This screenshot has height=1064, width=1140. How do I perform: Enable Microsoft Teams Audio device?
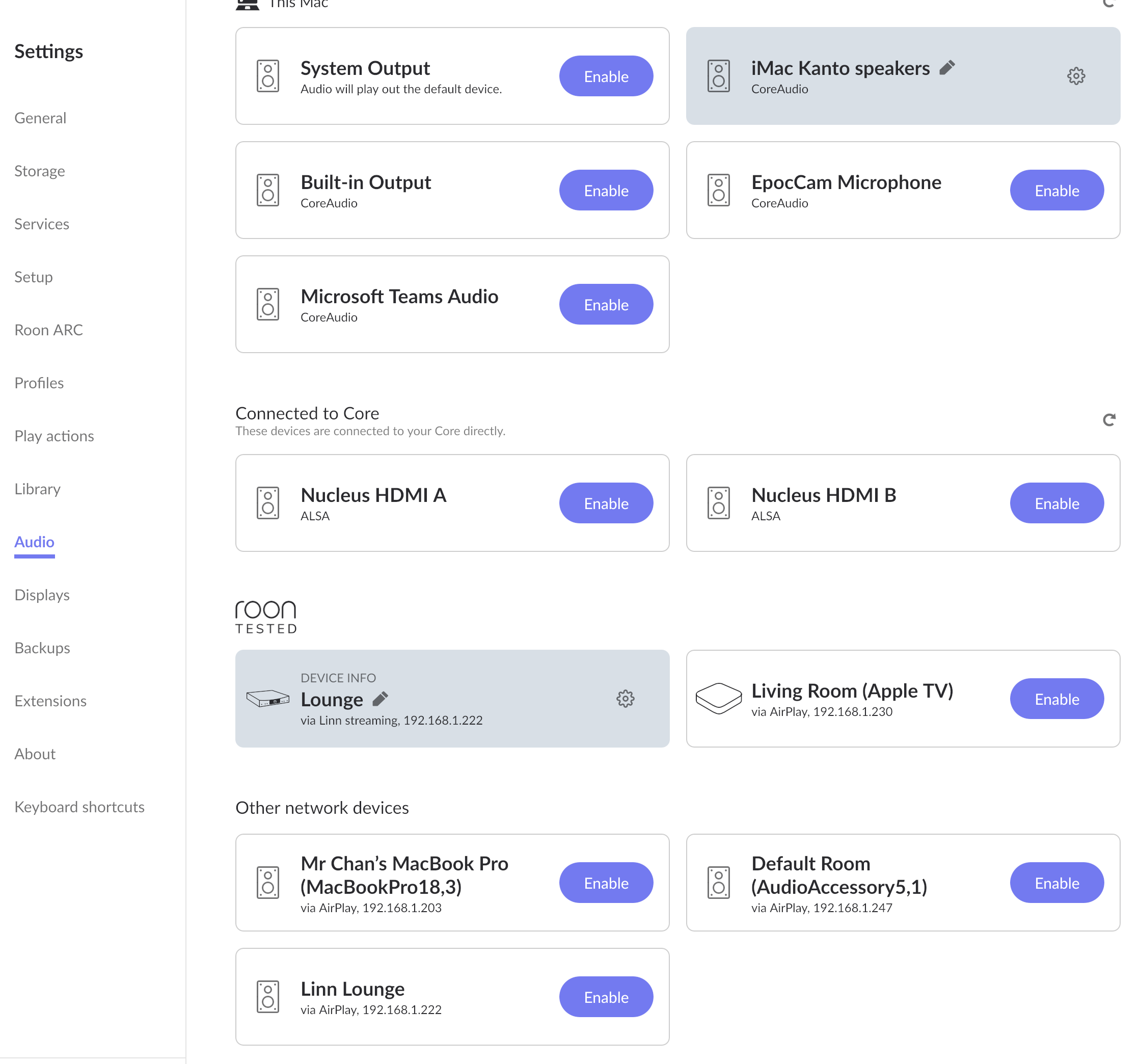pos(606,305)
